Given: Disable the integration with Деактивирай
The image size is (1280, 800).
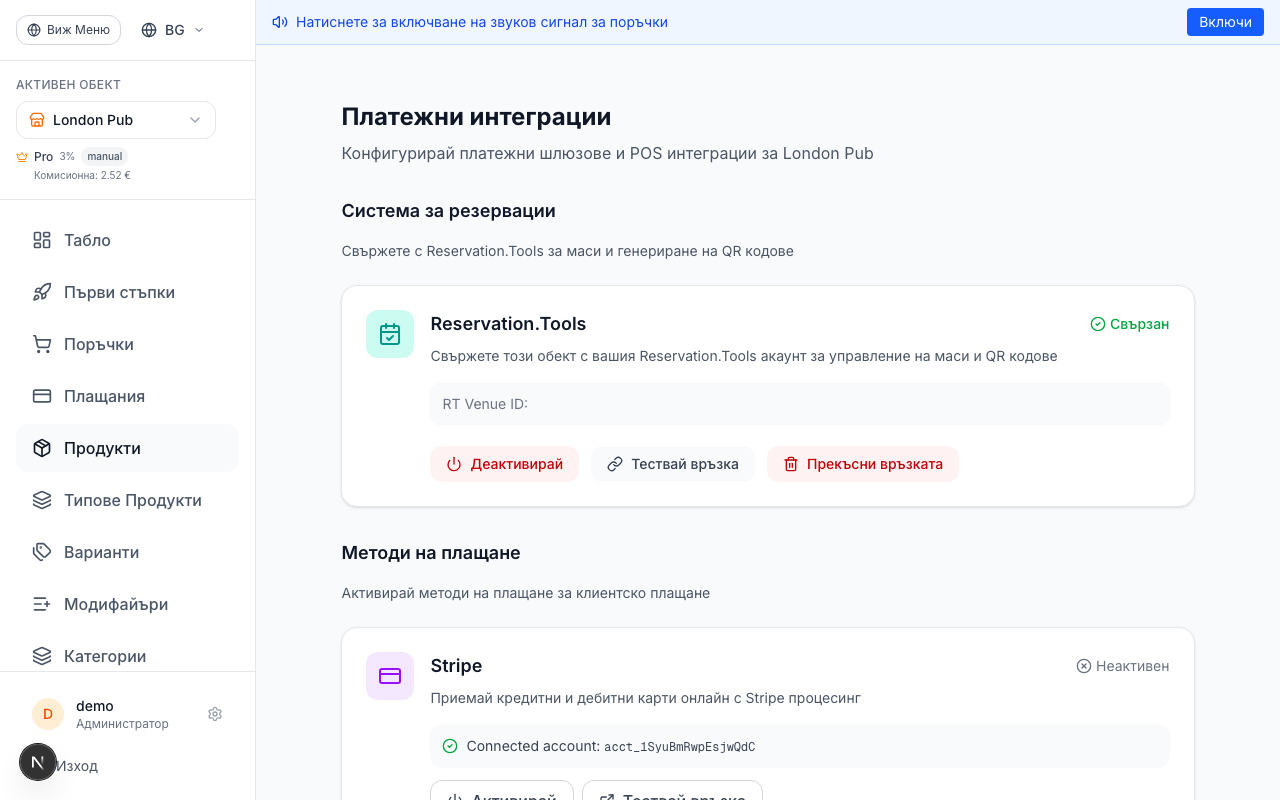Looking at the screenshot, I should (x=505, y=464).
